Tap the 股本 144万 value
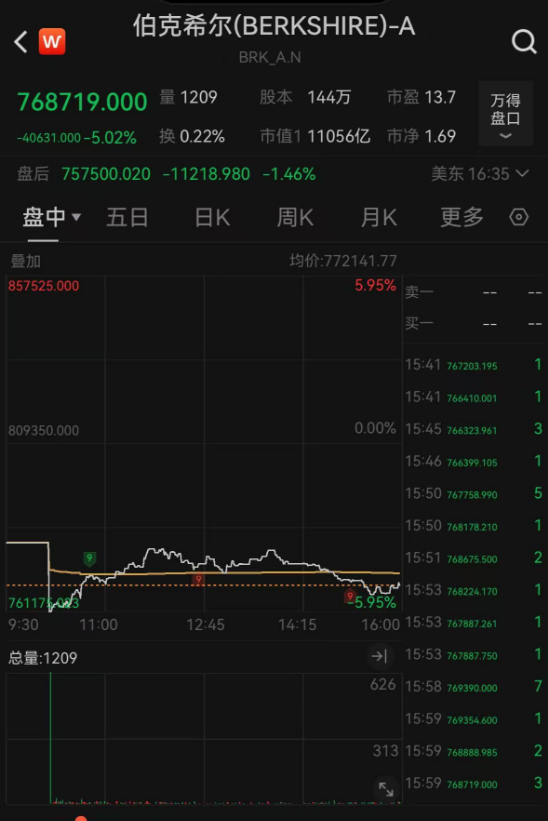This screenshot has height=821, width=548. click(305, 97)
